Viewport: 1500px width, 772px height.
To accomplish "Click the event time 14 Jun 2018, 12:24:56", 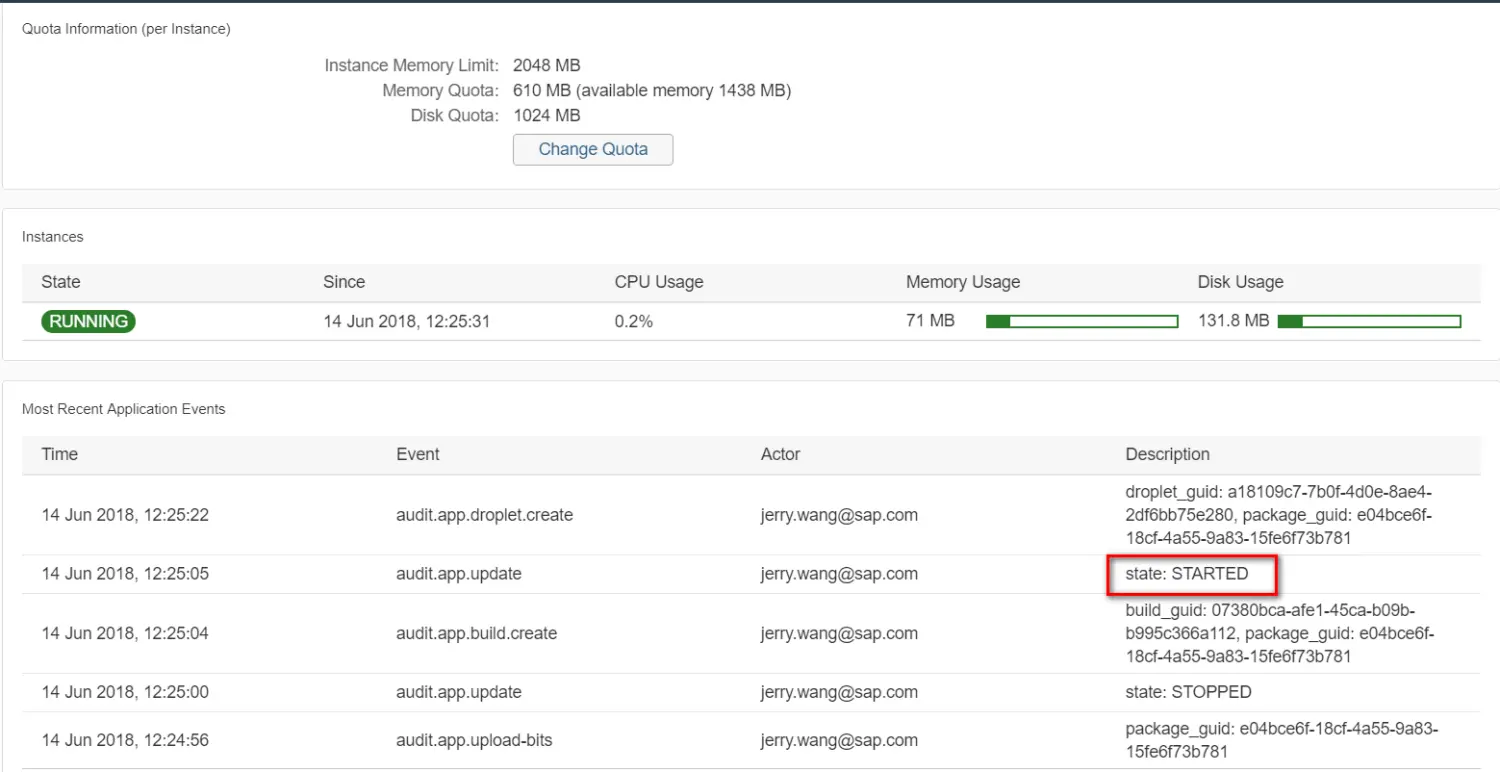I will (x=125, y=741).
